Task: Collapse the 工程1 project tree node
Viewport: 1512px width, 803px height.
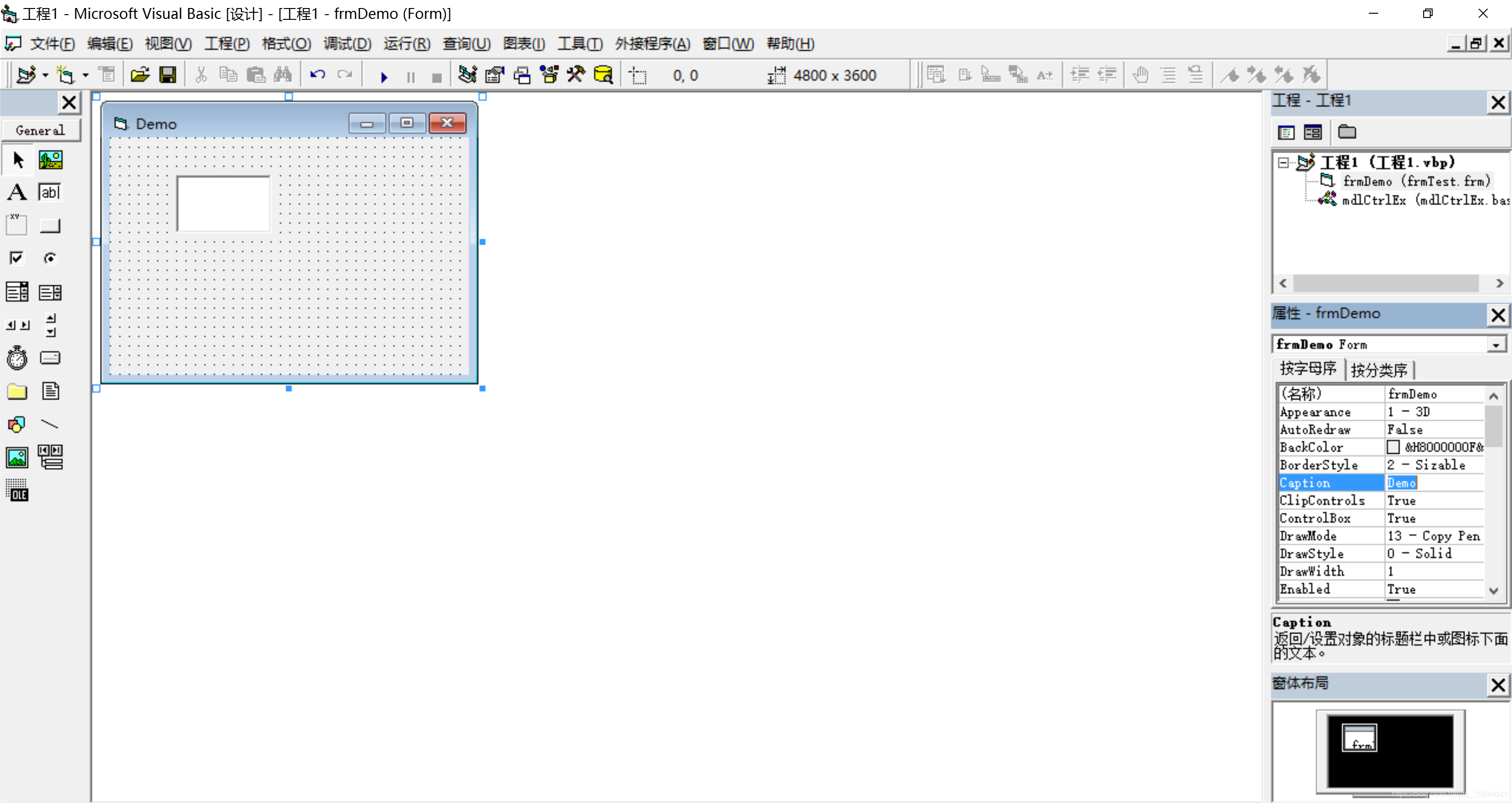Action: [1284, 163]
